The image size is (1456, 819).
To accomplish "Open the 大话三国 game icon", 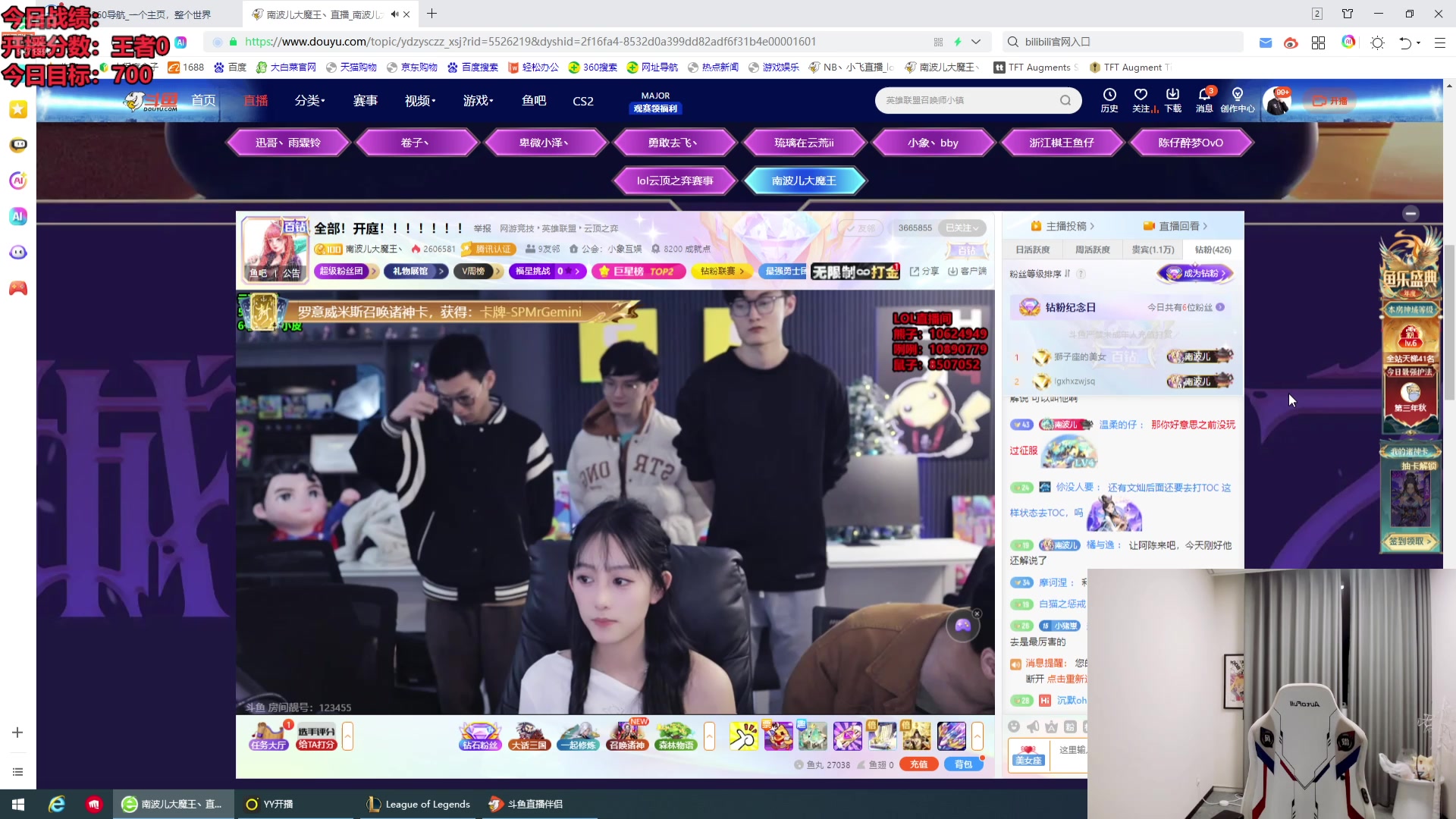I will tap(529, 736).
